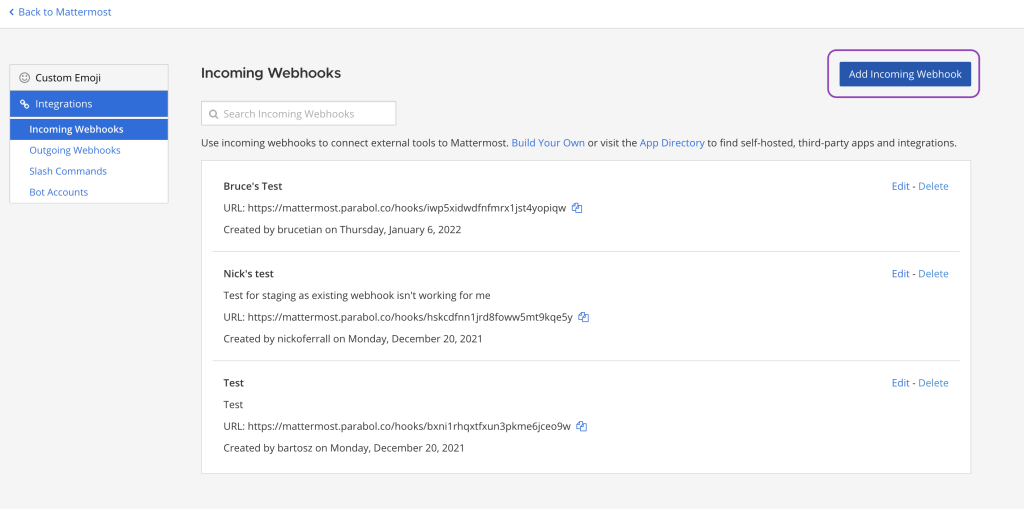Focus the Search Incoming Webhooks field
This screenshot has width=1024, height=509.
[298, 114]
